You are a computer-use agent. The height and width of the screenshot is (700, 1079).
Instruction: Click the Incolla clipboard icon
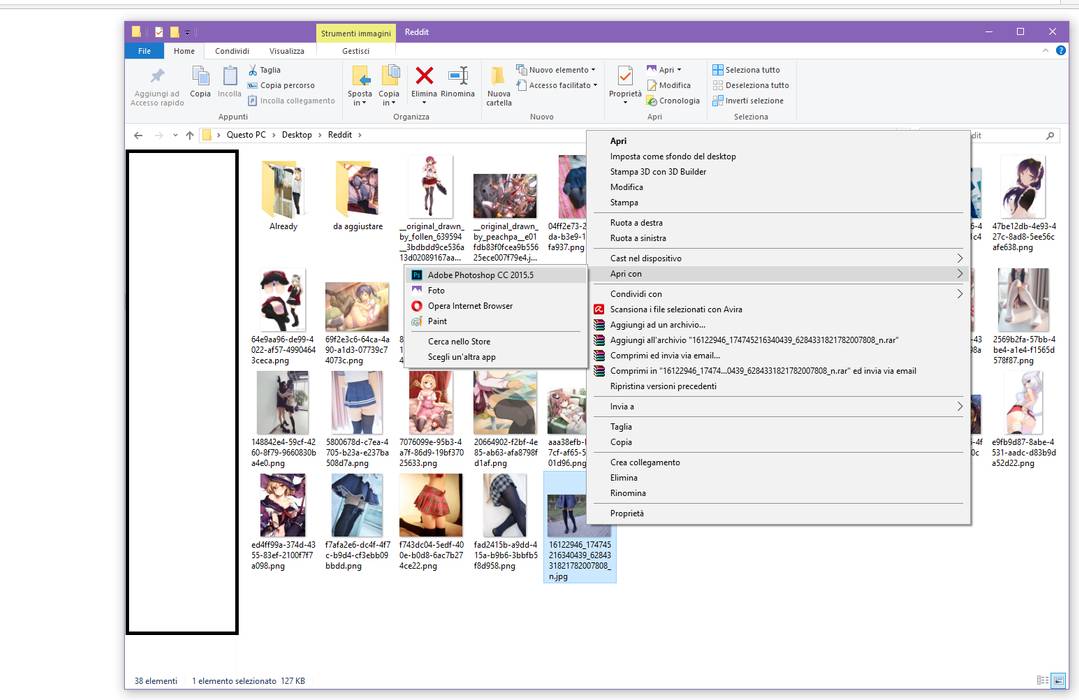(x=229, y=81)
